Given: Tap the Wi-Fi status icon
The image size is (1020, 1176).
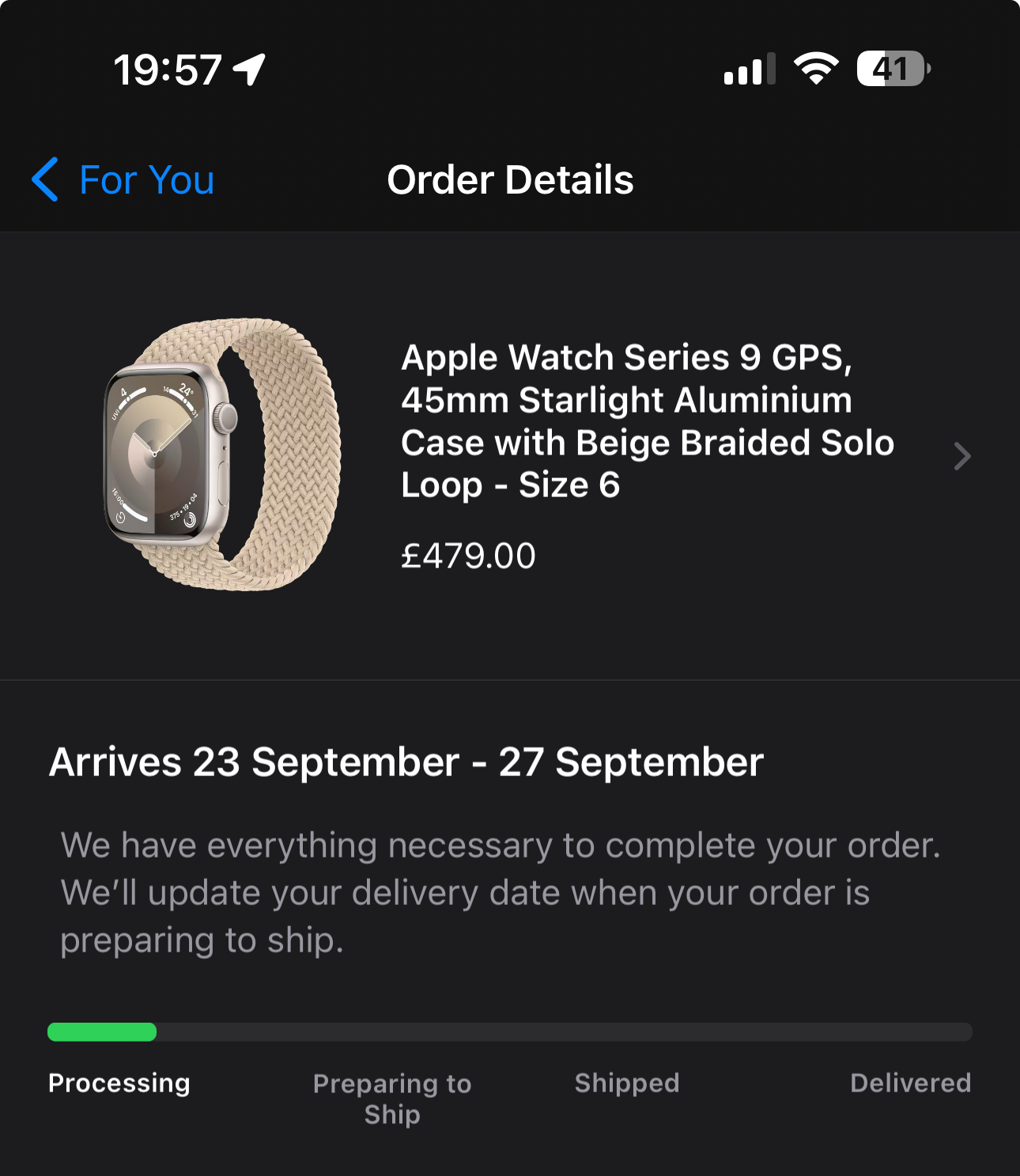Looking at the screenshot, I should point(816,69).
